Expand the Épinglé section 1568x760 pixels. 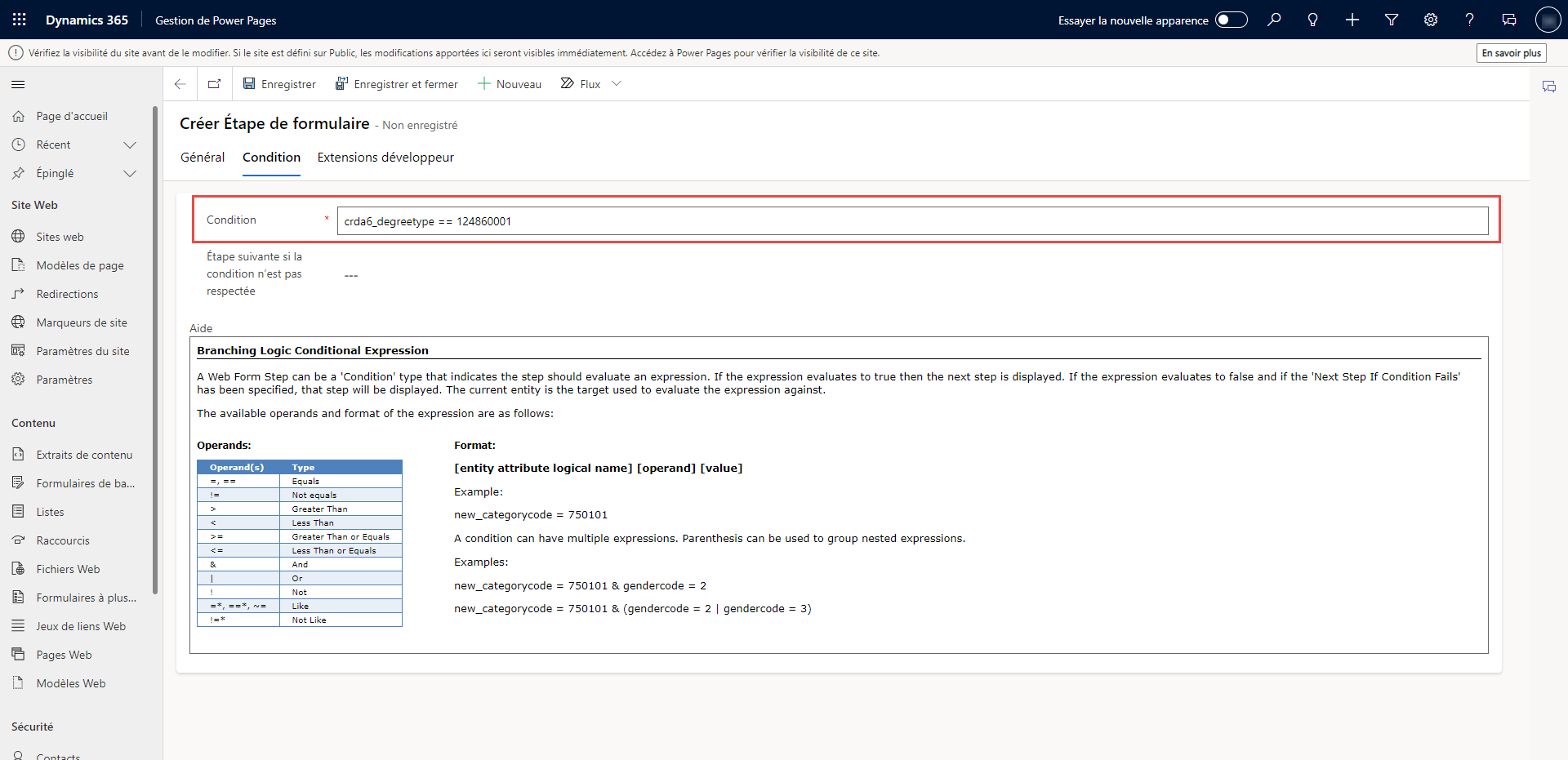pos(130,173)
